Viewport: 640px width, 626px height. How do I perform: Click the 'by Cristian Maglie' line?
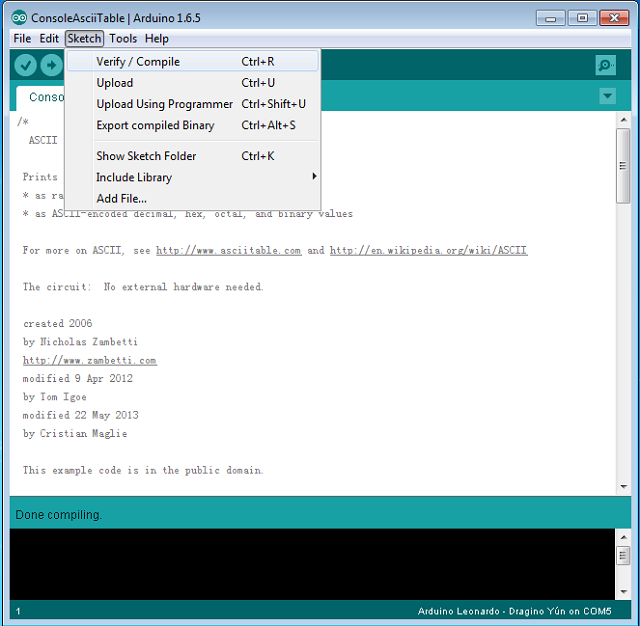pos(75,434)
